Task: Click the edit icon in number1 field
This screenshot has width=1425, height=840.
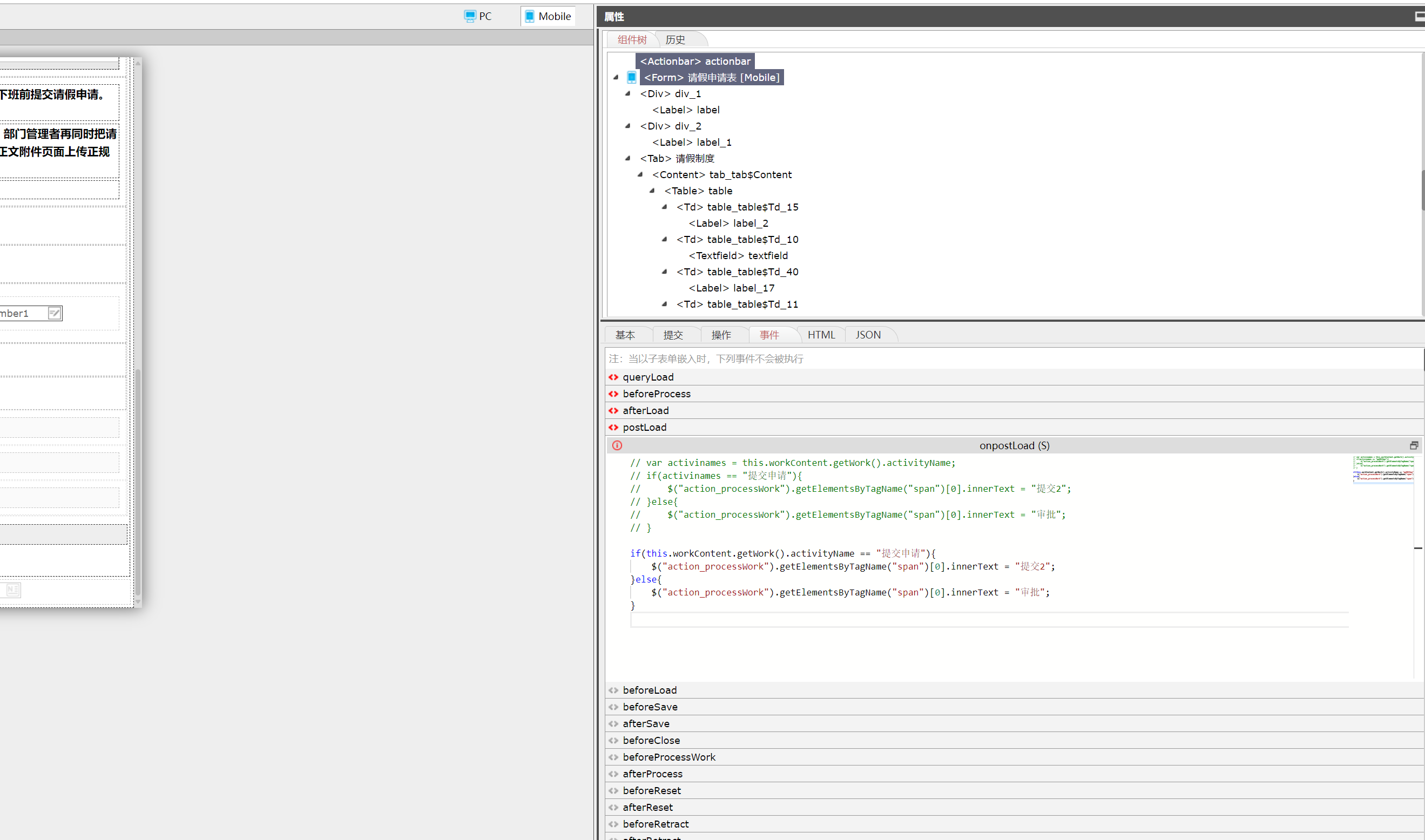Action: (55, 313)
